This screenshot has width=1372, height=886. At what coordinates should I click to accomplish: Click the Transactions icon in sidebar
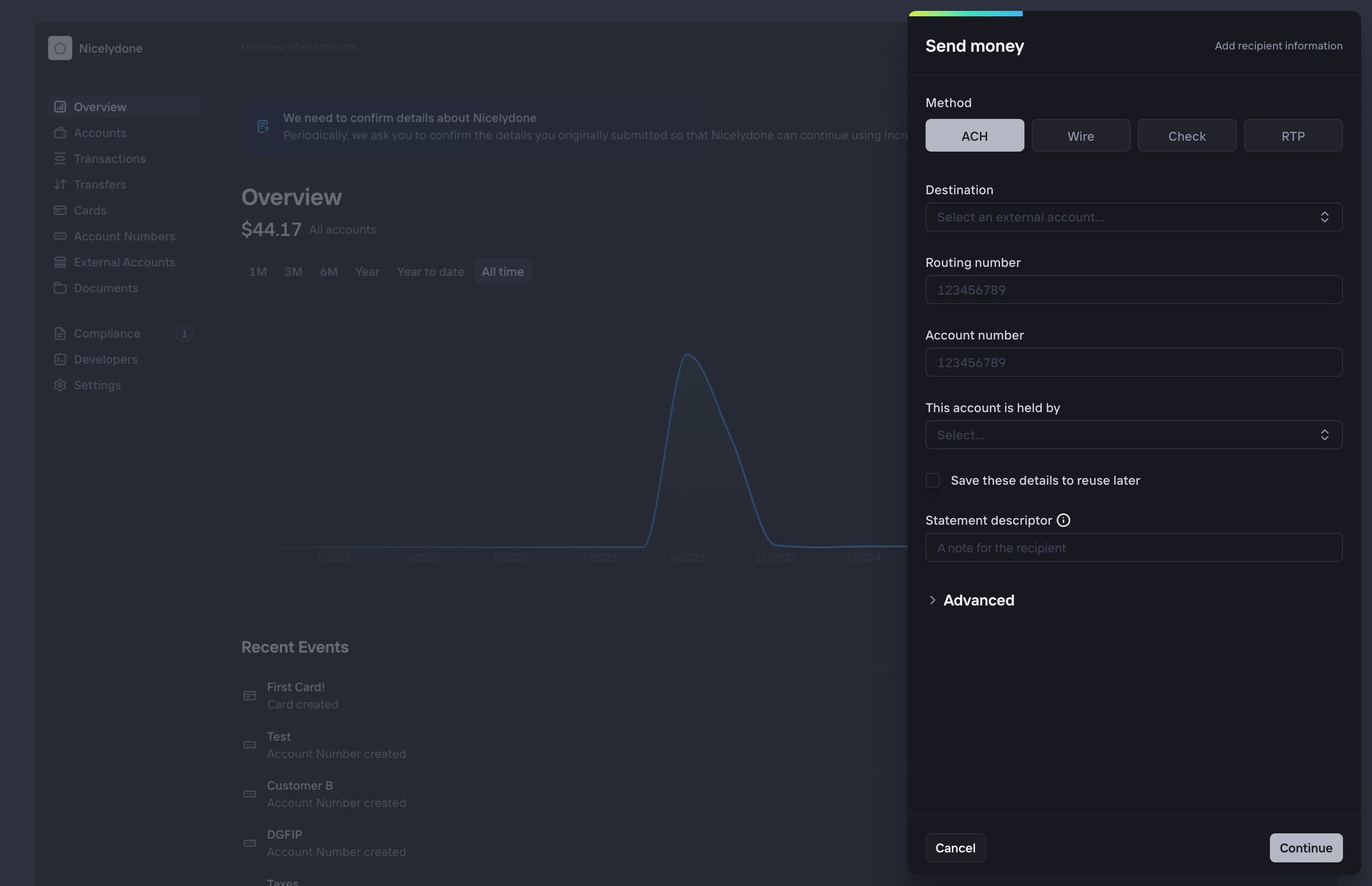tap(60, 158)
